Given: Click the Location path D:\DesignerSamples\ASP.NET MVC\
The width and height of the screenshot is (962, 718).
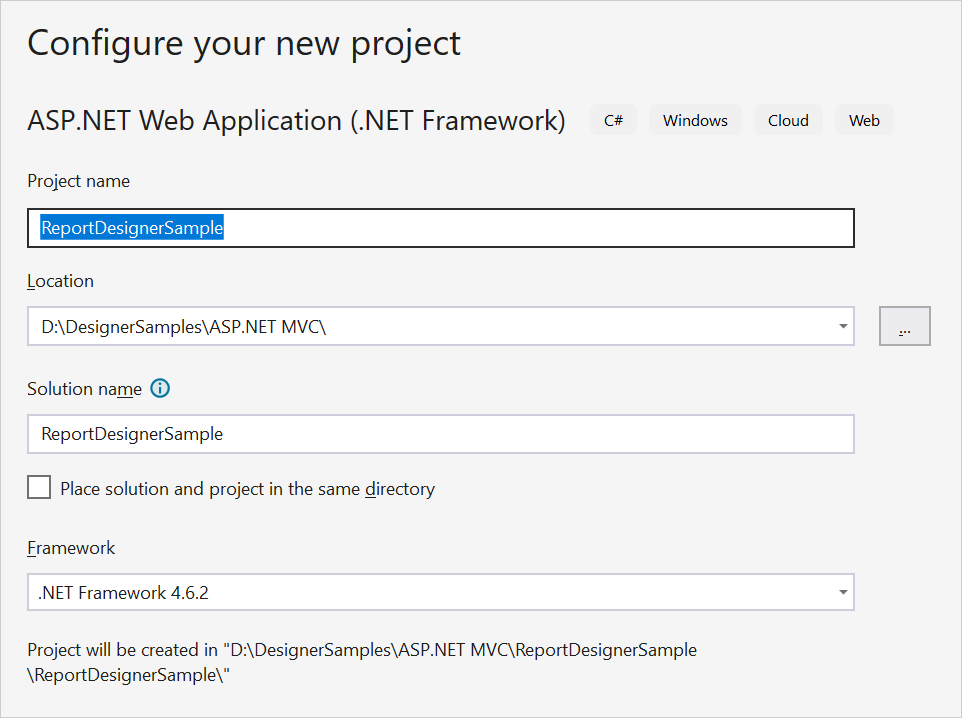Looking at the screenshot, I should point(183,326).
